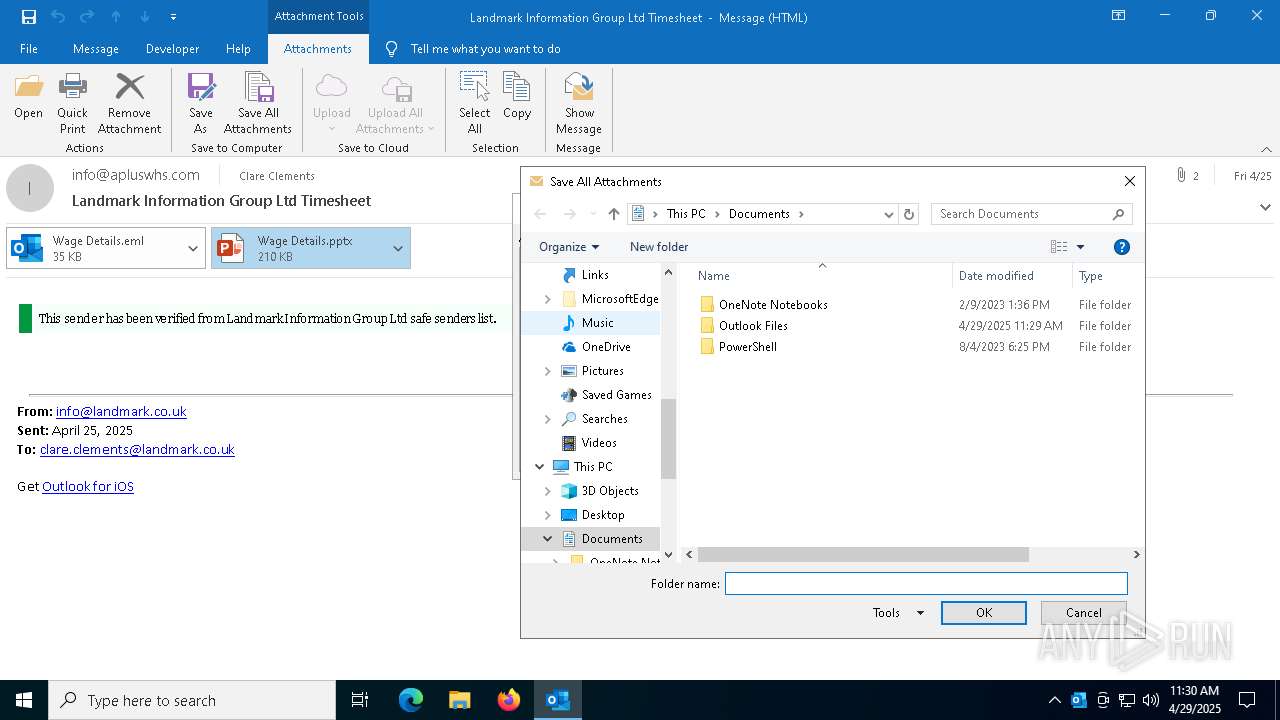This screenshot has width=1280, height=720.
Task: Open view options dropdown arrow
Action: [1080, 247]
